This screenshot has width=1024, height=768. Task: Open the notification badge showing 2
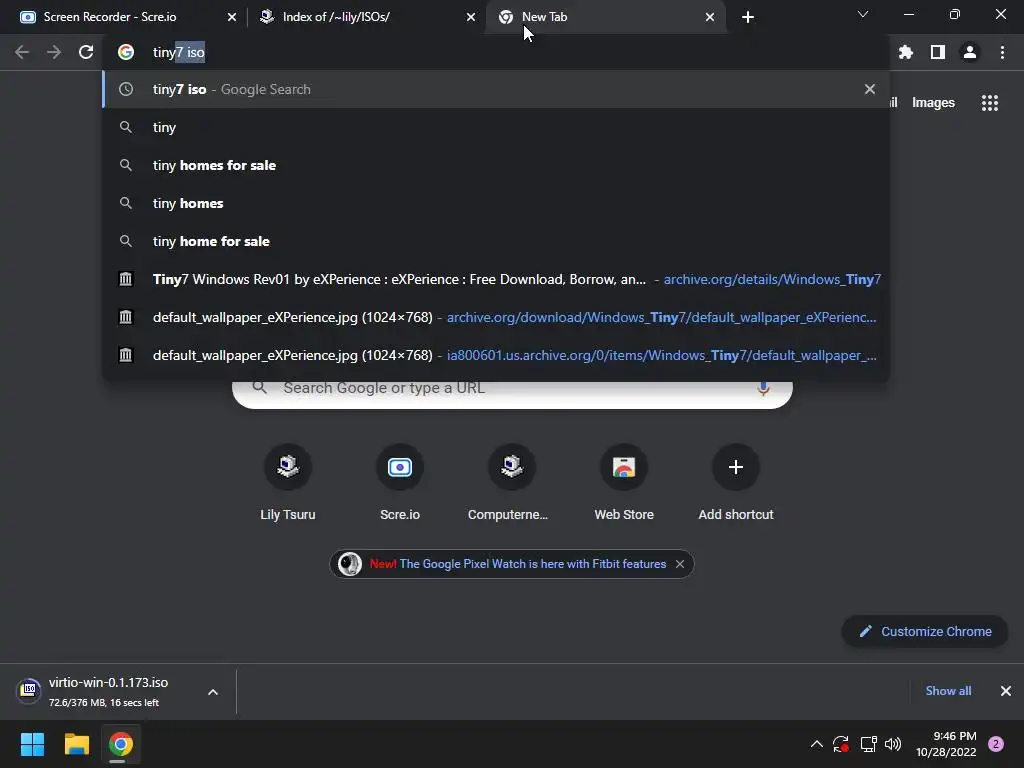(x=996, y=744)
